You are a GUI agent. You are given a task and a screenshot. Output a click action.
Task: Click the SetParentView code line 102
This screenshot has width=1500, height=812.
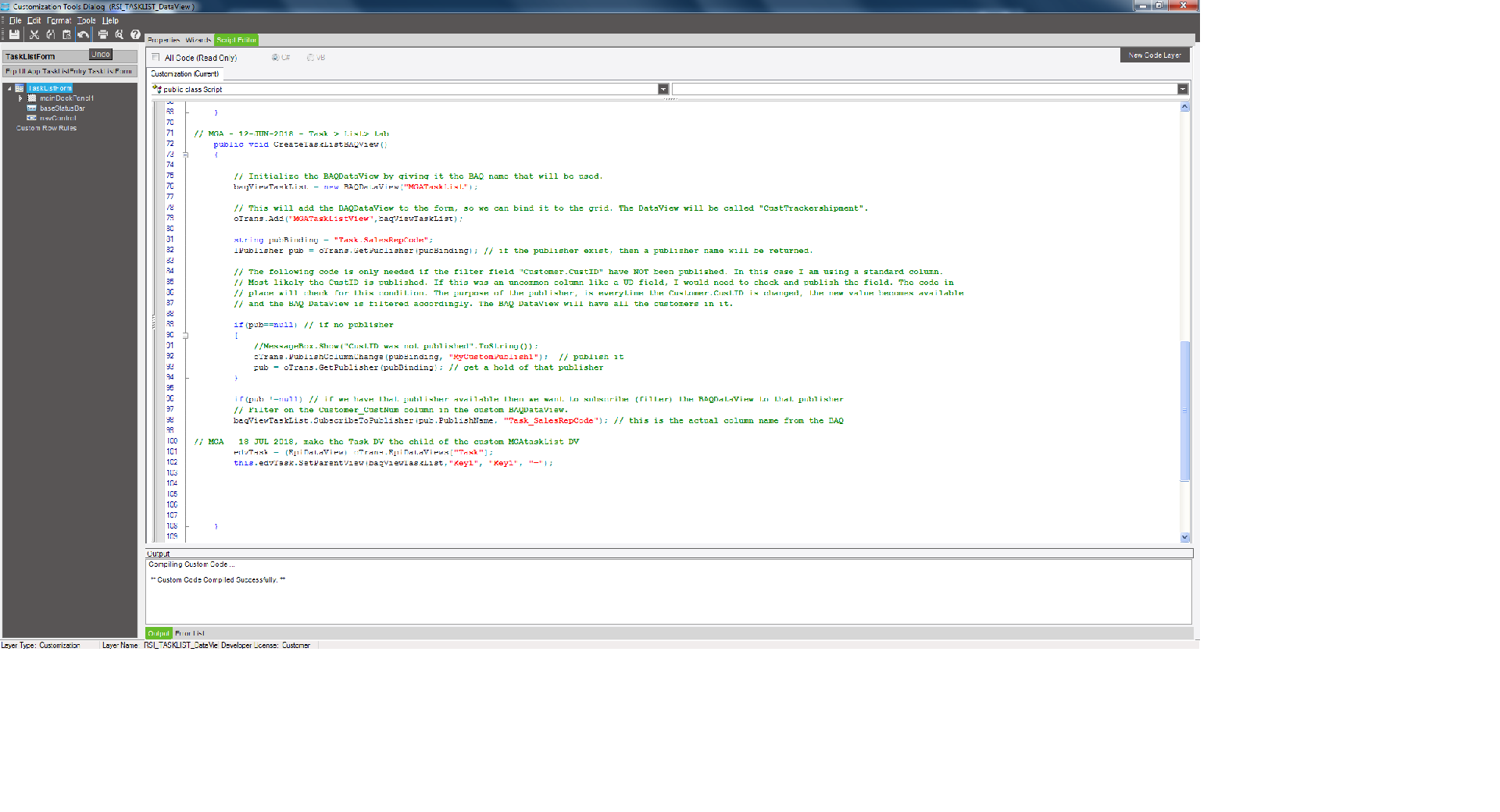[393, 463]
